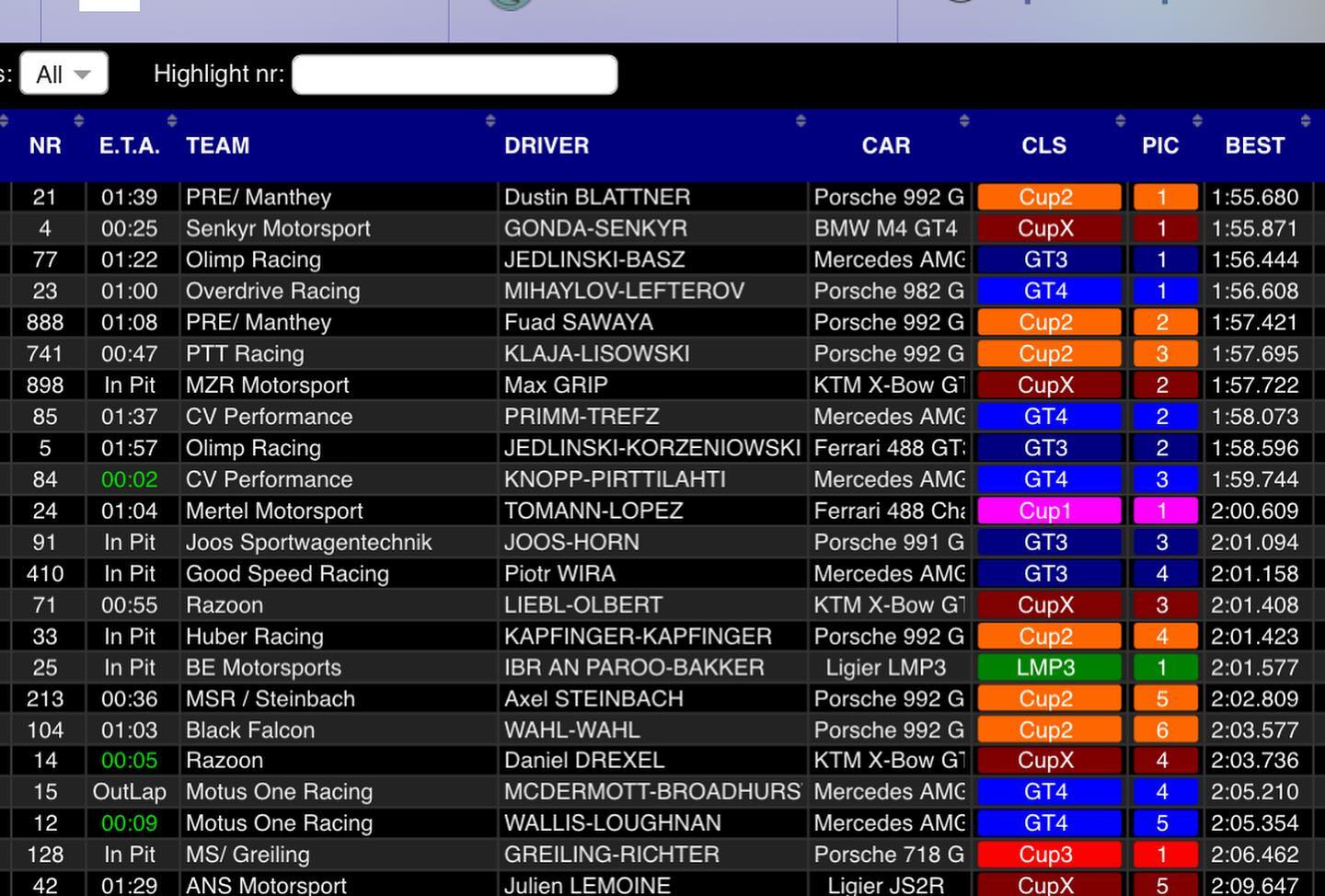Click the best lap time 1:55.680

click(x=1255, y=197)
